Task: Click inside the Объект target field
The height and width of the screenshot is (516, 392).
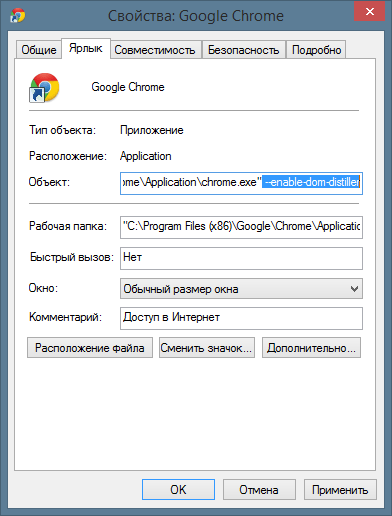Action: [x=241, y=183]
